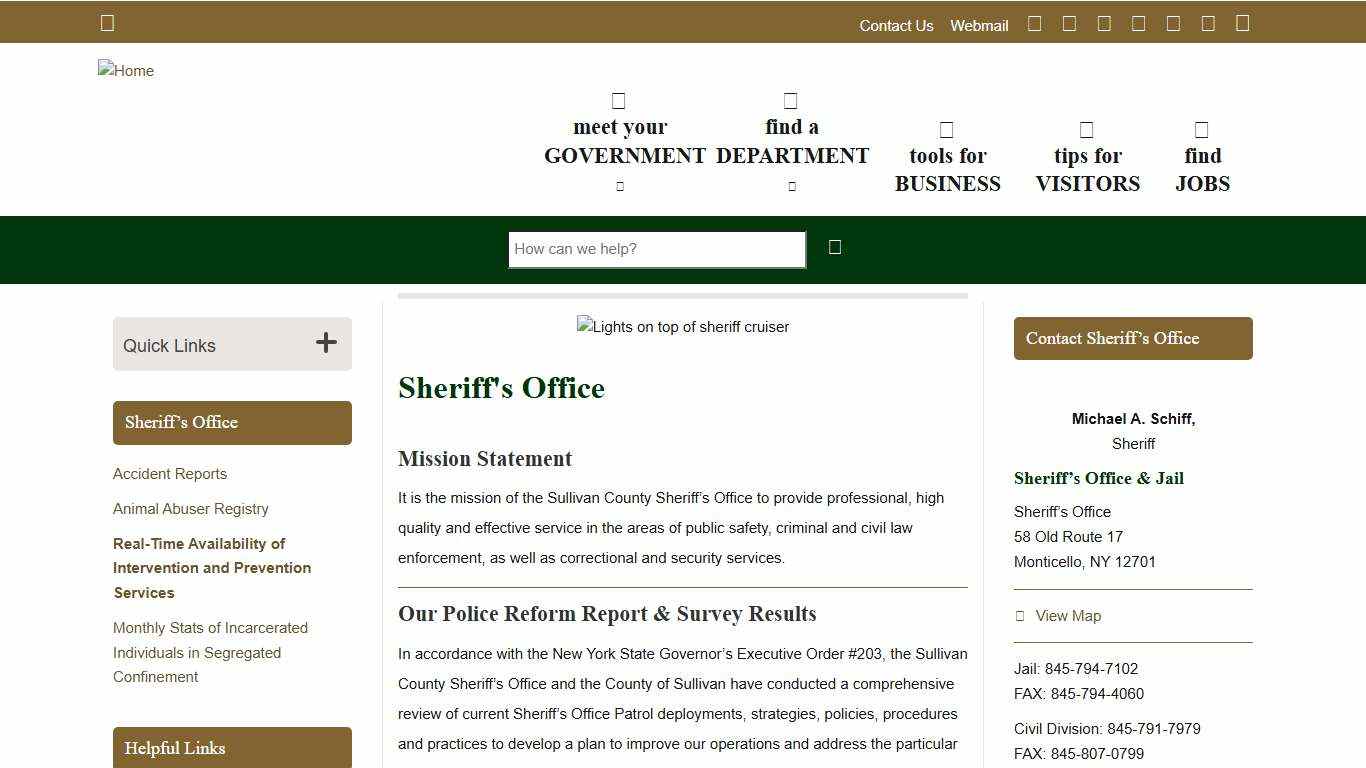Open the dropdown under meet your GOVERNMENT
Viewport: 1366px width, 768px height.
[x=618, y=185]
